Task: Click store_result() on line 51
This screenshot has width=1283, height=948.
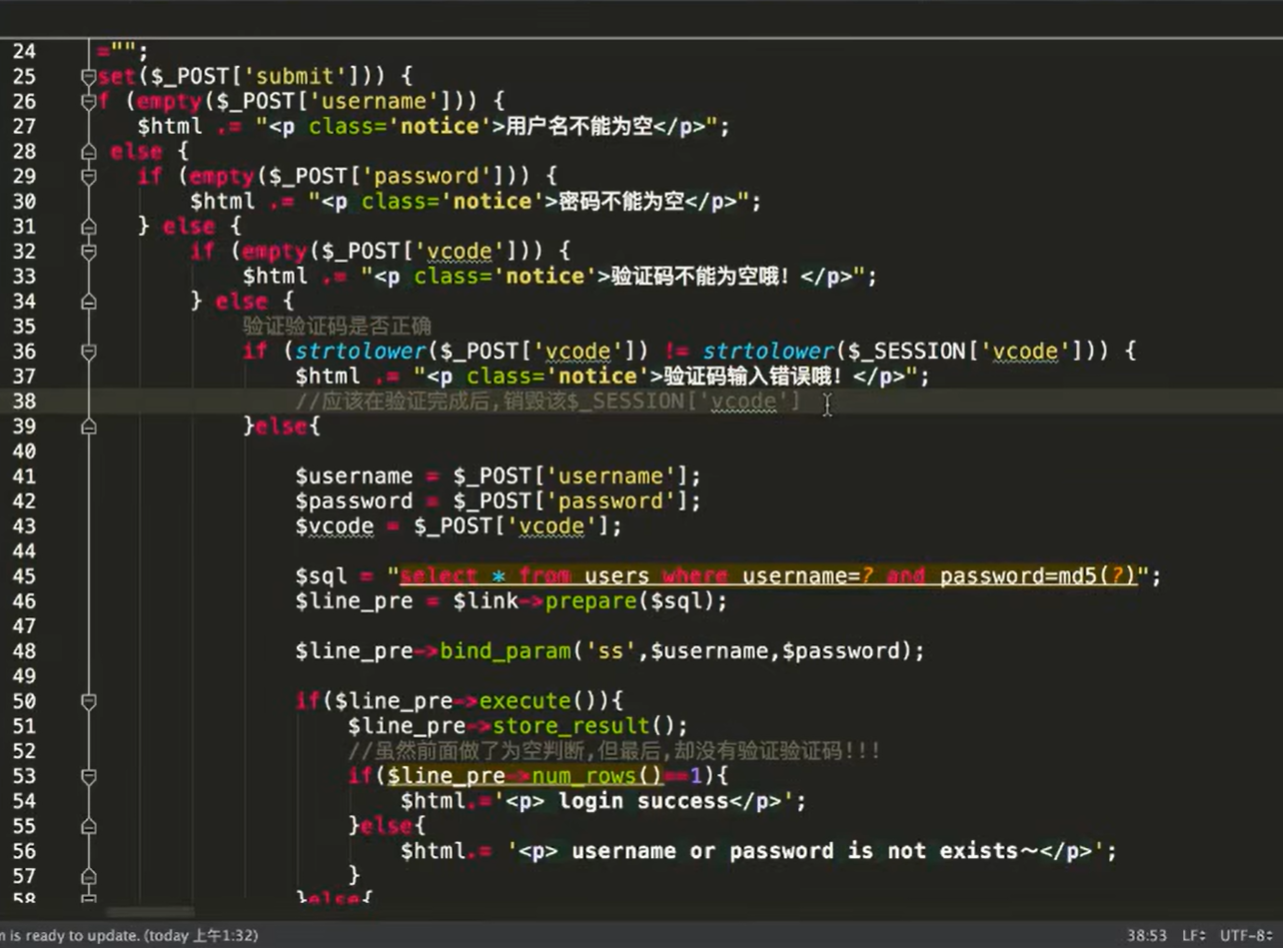Action: coord(584,727)
